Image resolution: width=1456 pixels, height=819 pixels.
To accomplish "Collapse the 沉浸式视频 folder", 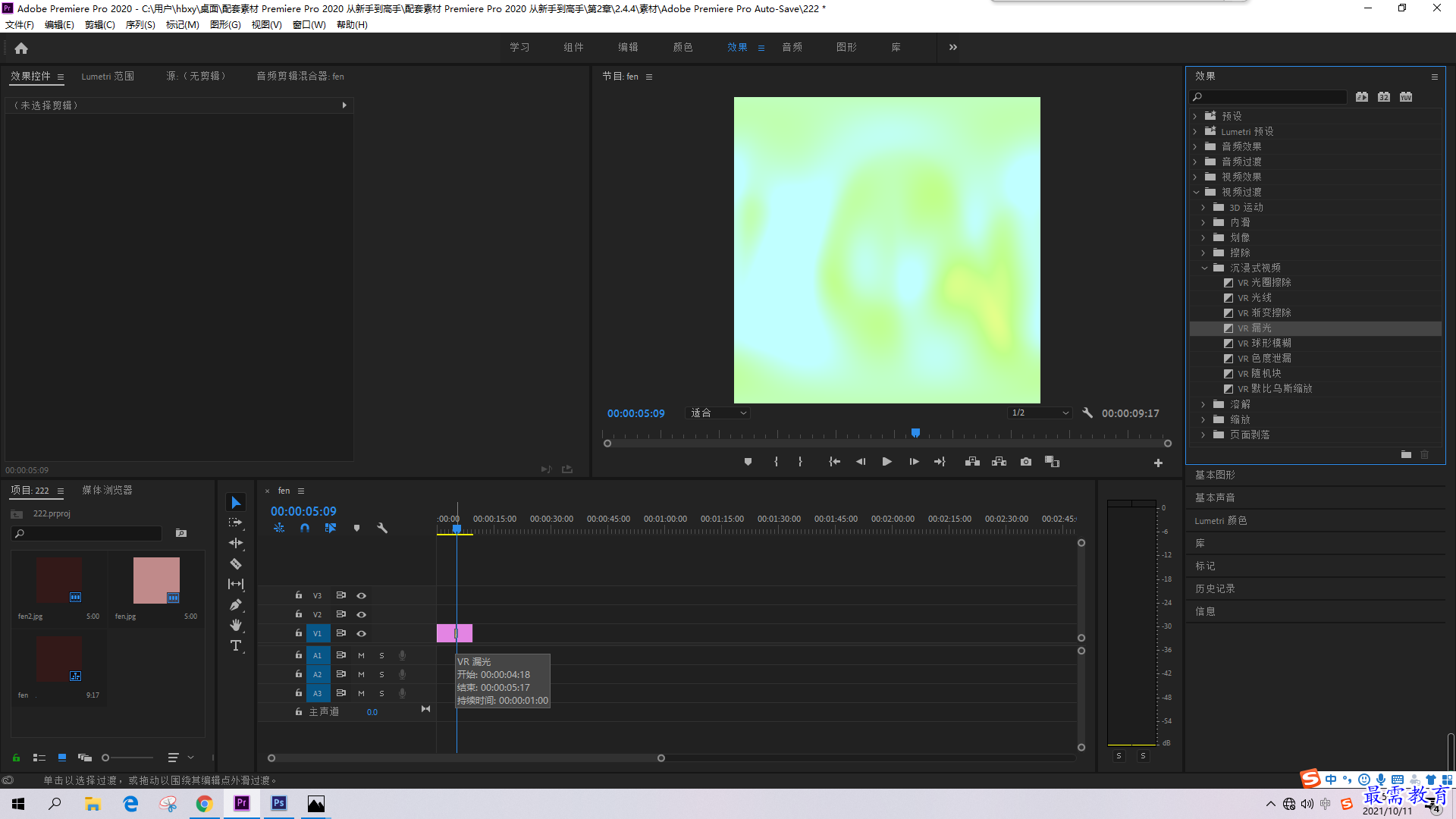I will (x=1204, y=268).
